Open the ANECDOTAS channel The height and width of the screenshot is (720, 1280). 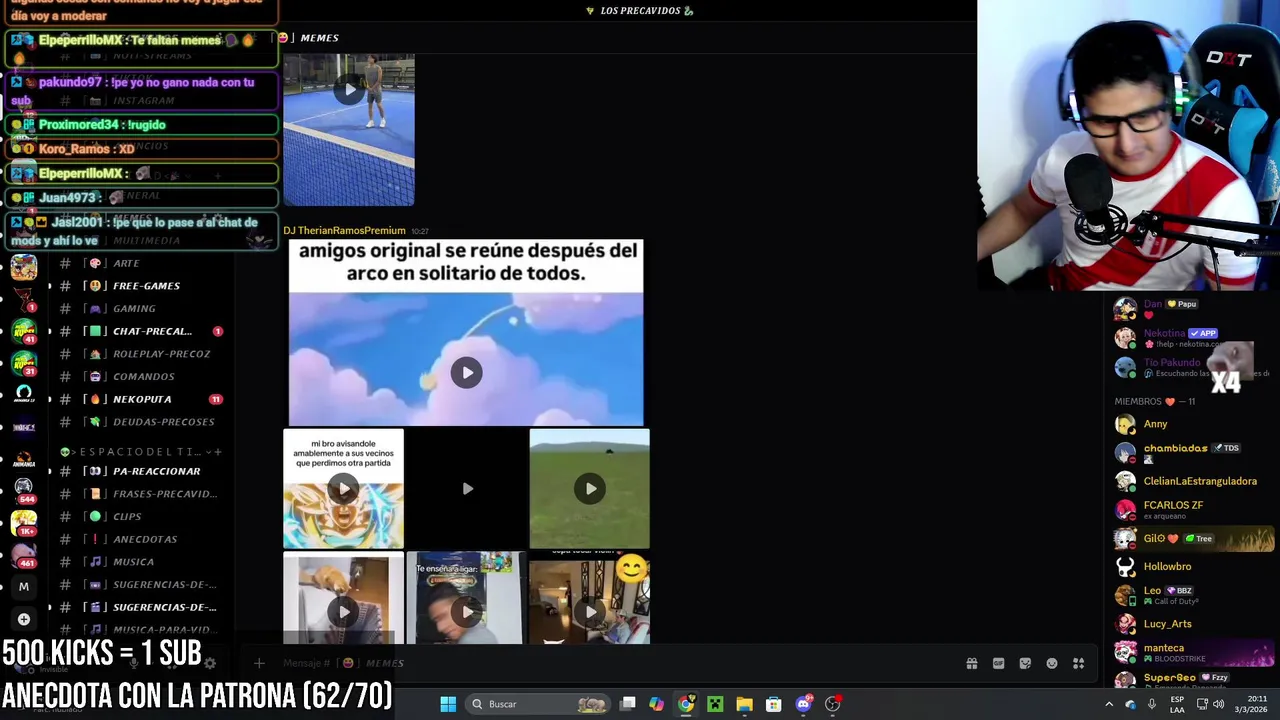pos(140,539)
